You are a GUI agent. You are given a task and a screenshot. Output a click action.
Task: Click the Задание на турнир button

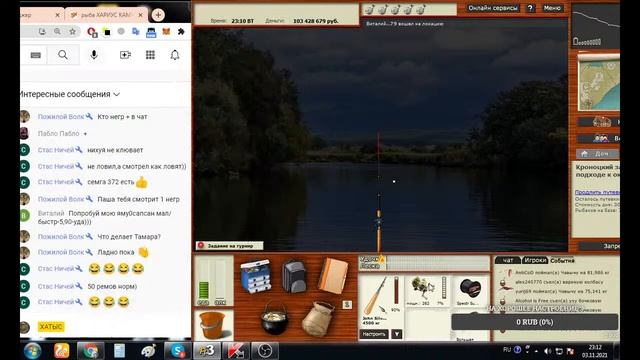pos(230,246)
